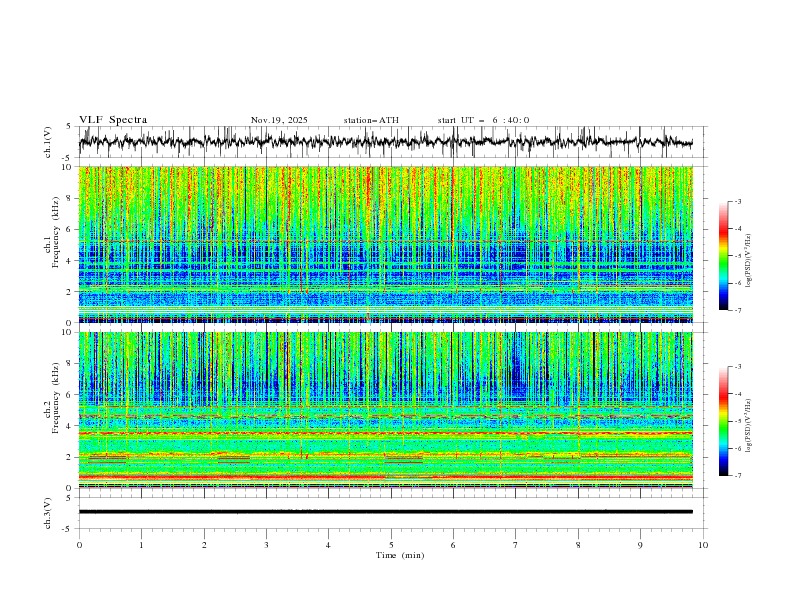Click the ch.3(V) flat waveform panel
This screenshot has height=612, width=792.
[390, 512]
